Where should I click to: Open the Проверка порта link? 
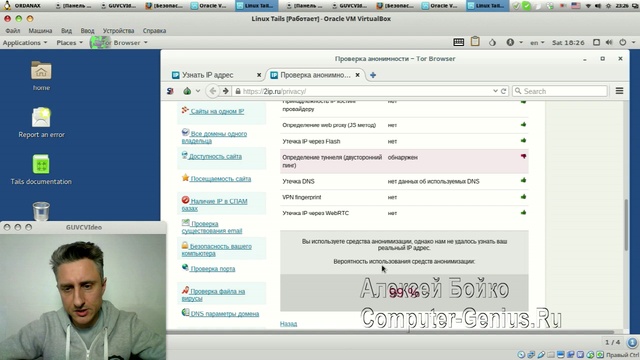(x=213, y=269)
